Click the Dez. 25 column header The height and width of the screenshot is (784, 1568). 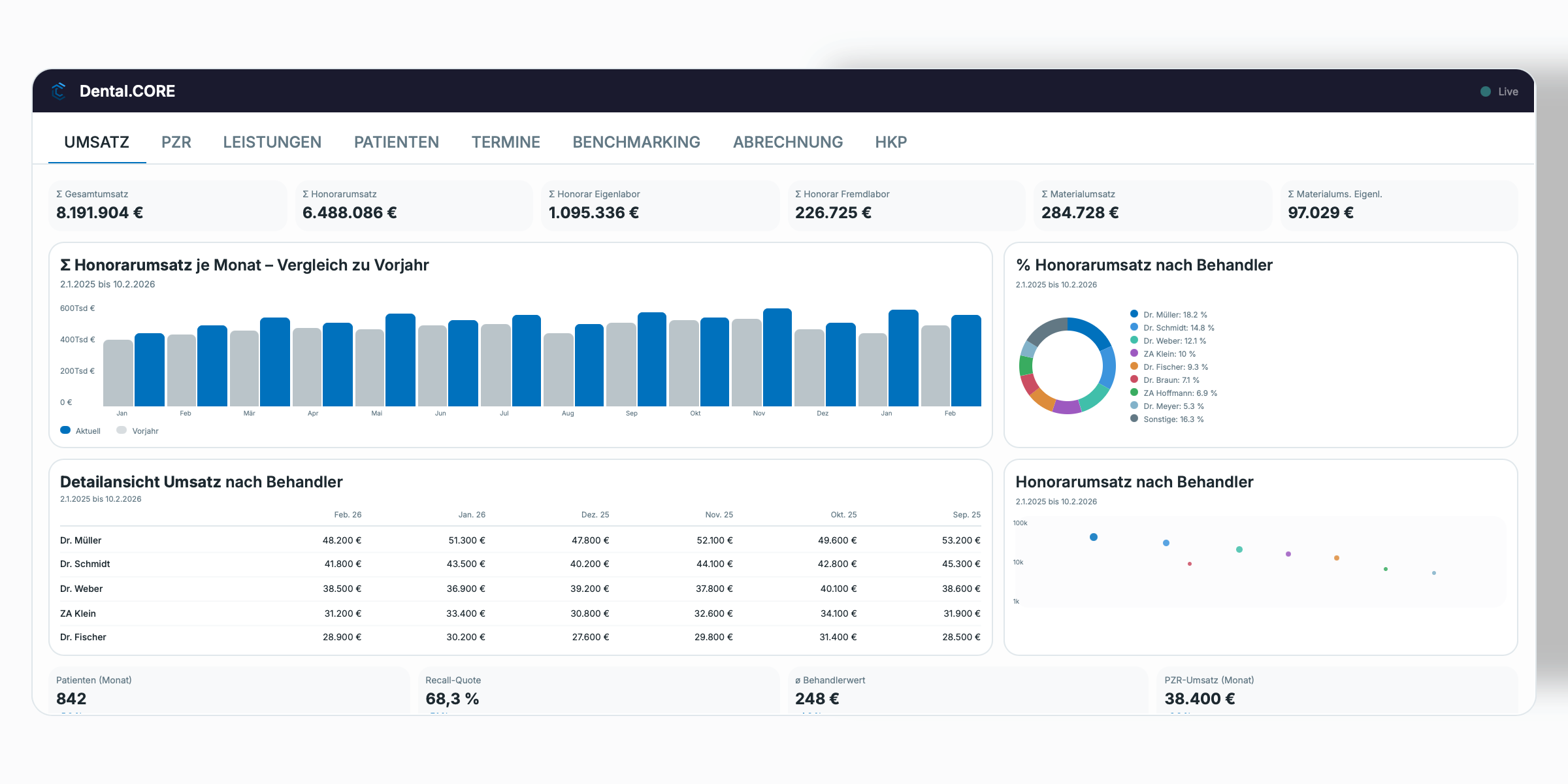coord(595,515)
